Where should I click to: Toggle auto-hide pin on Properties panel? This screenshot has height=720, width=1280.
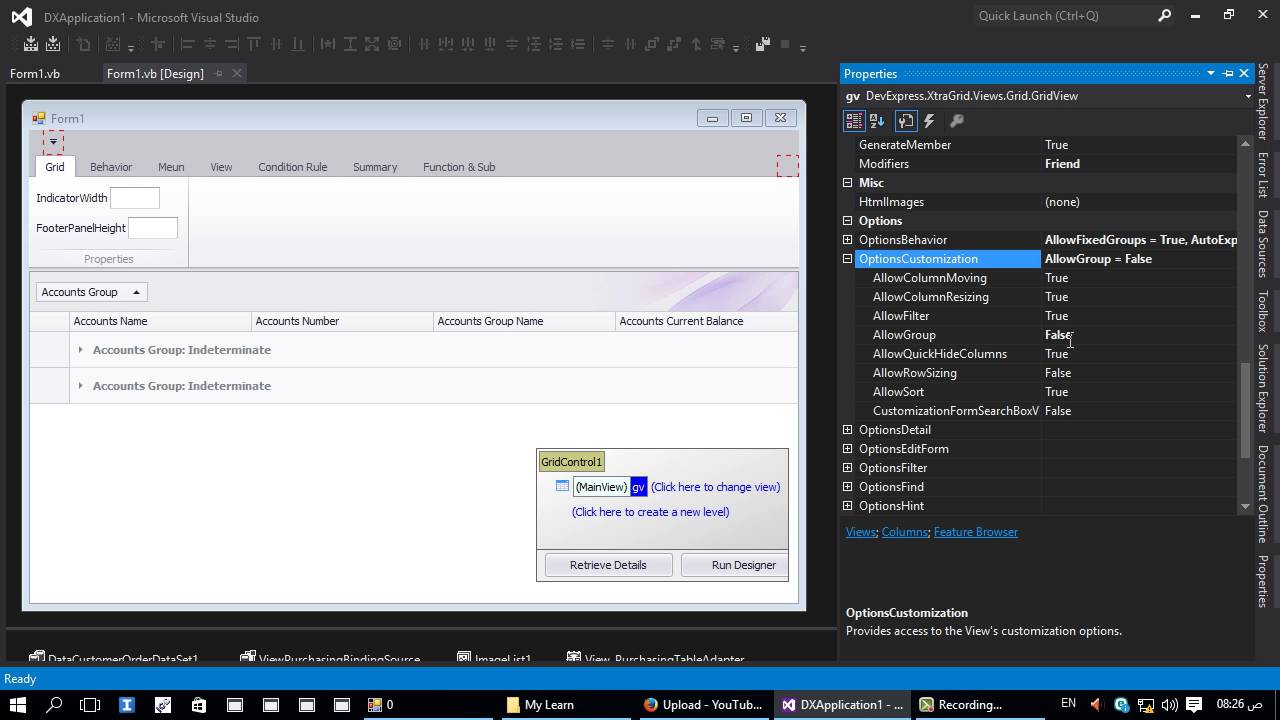[x=1228, y=73]
